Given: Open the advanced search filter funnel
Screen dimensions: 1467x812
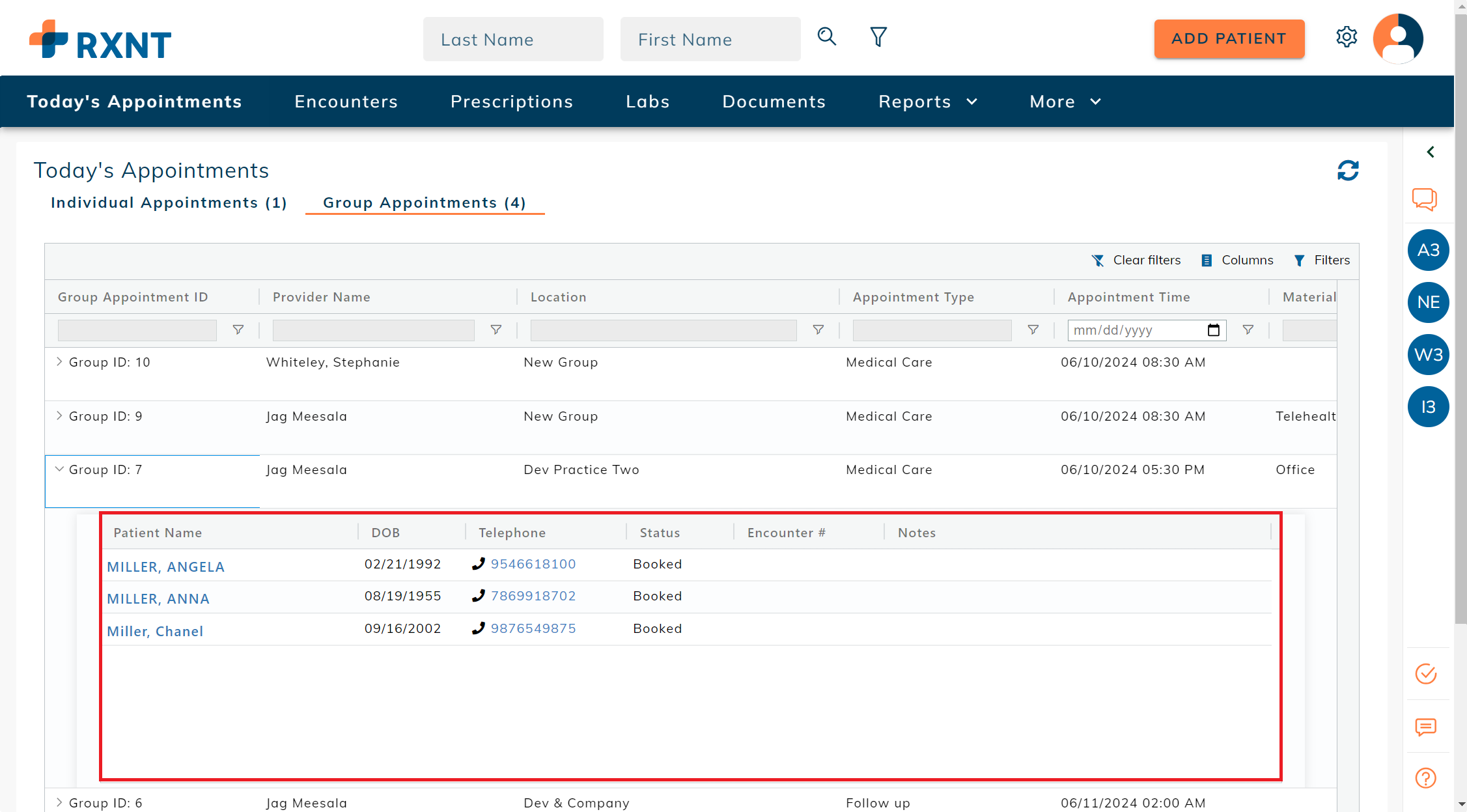Looking at the screenshot, I should pos(878,36).
